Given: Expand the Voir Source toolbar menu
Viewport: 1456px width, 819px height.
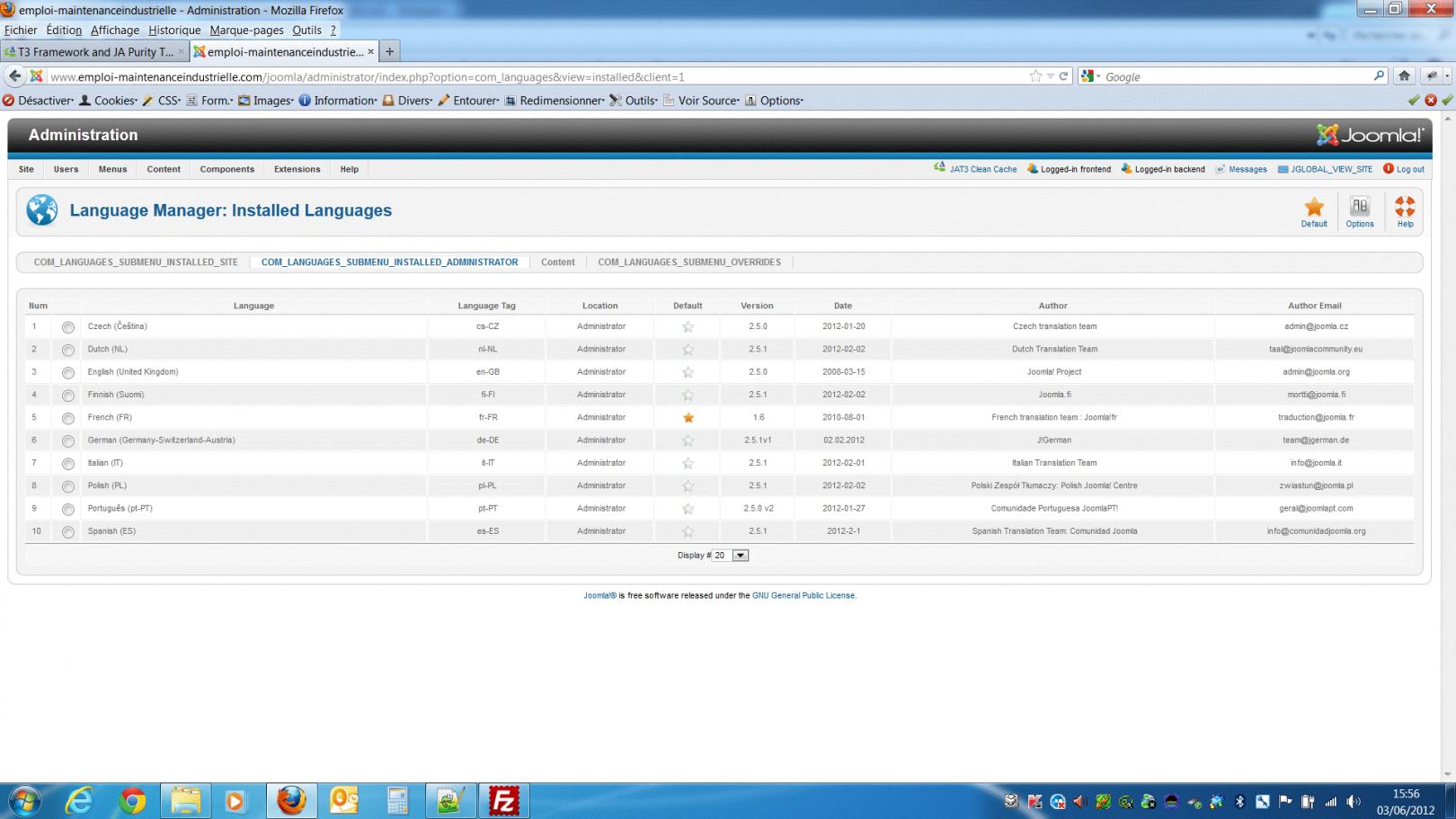Looking at the screenshot, I should (702, 101).
